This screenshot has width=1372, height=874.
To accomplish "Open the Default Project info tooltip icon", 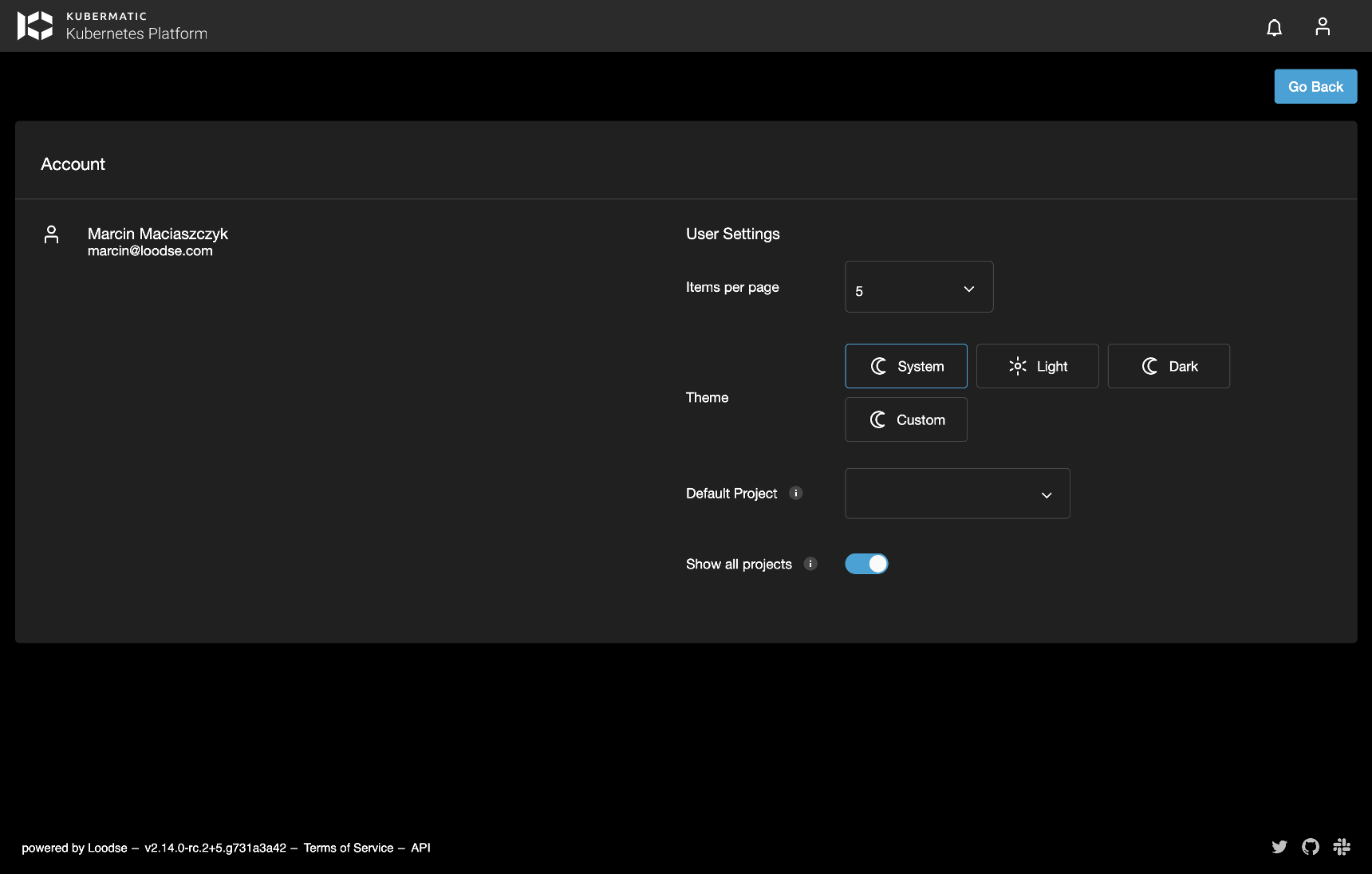I will [795, 493].
